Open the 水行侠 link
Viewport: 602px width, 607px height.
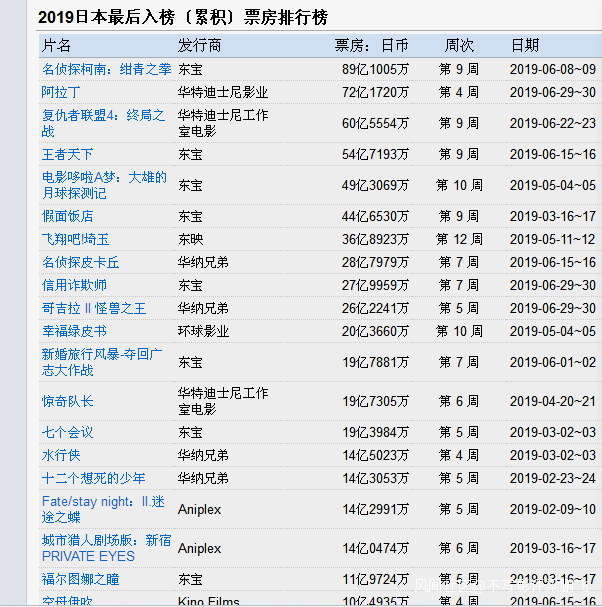(61, 455)
